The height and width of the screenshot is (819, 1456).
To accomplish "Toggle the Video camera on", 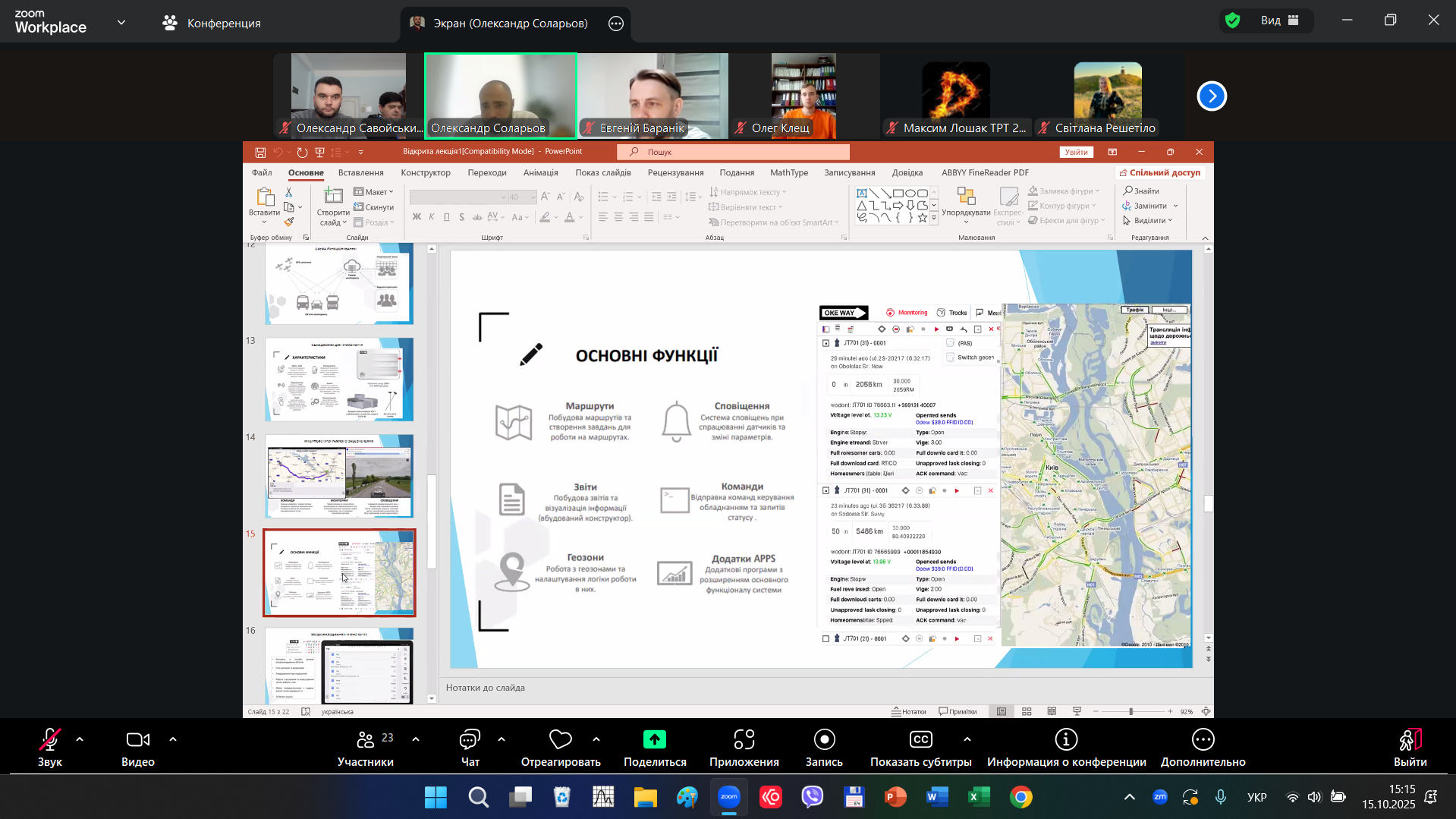I will point(137,740).
